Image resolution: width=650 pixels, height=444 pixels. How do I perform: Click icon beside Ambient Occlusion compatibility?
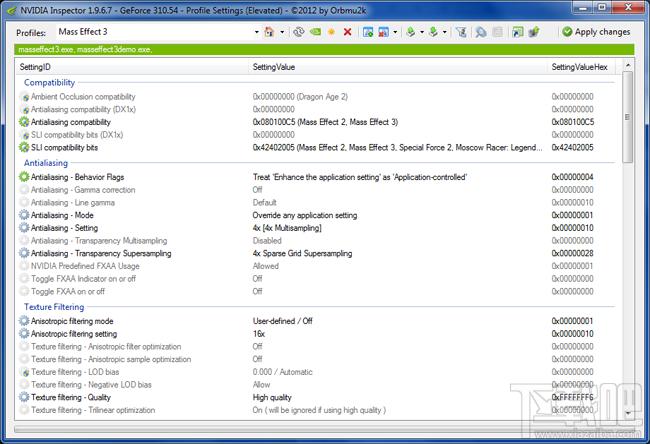(25, 97)
